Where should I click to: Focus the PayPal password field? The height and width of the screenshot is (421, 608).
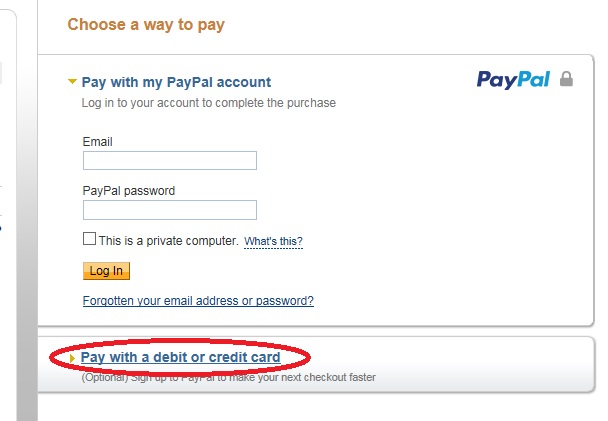point(170,210)
